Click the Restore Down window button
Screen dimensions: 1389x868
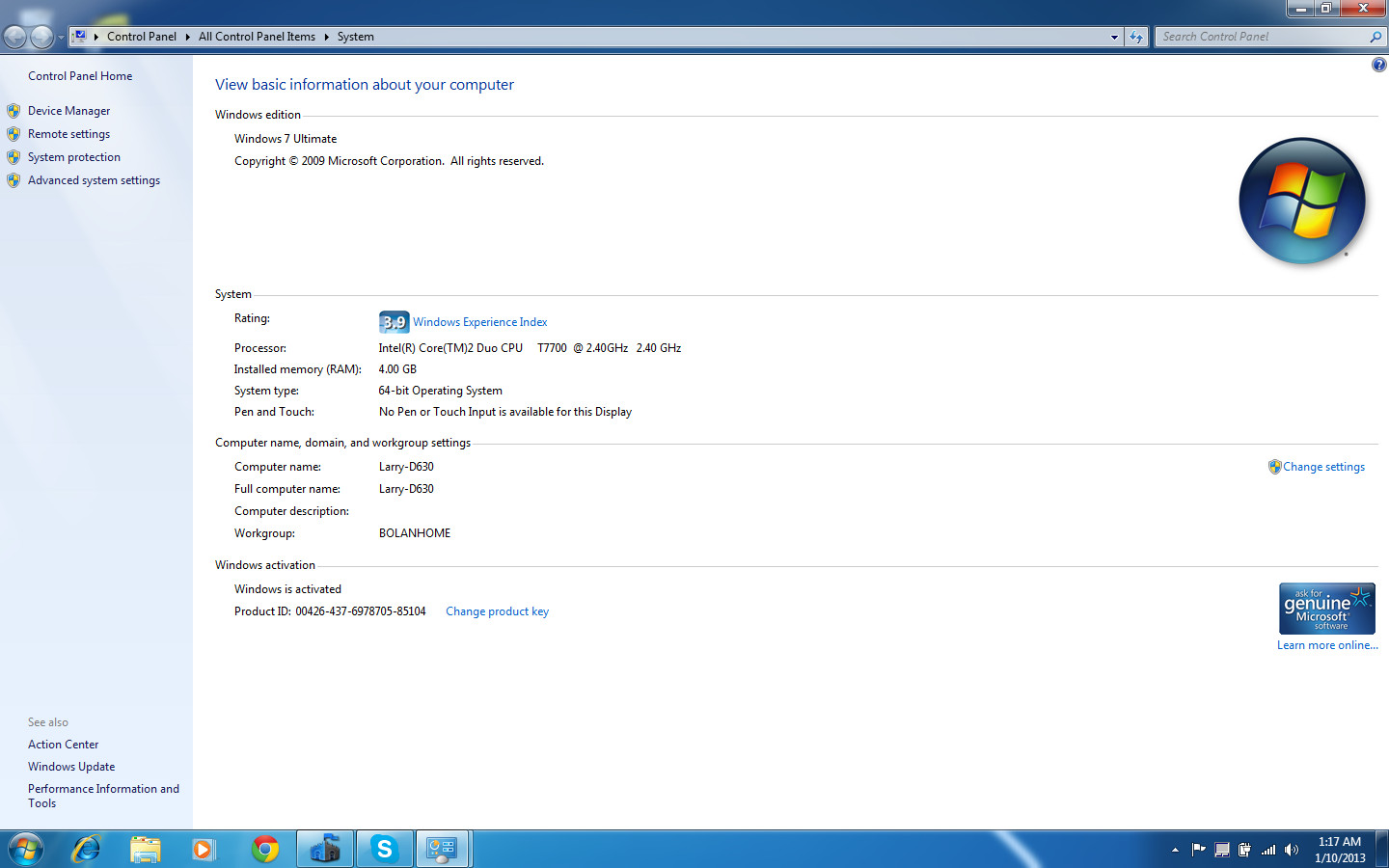[x=1326, y=8]
